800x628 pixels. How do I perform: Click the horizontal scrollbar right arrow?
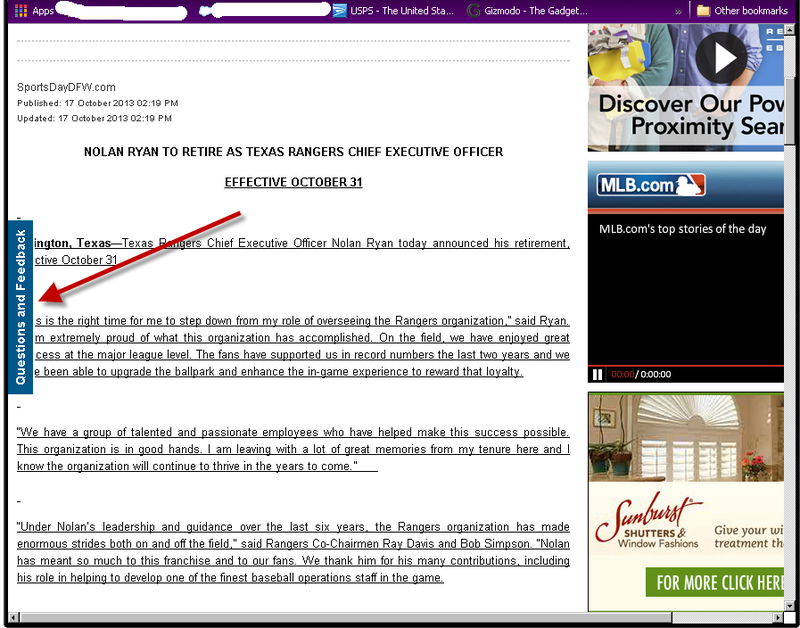pos(779,617)
